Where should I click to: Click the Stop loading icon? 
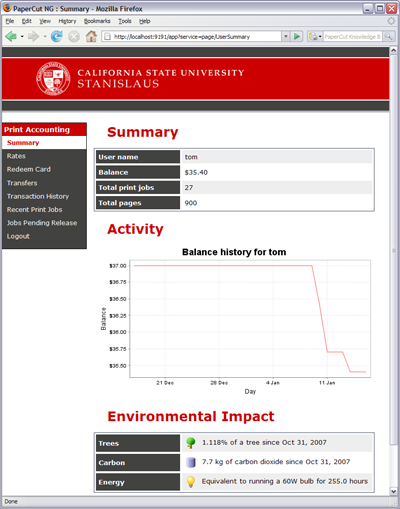point(74,36)
